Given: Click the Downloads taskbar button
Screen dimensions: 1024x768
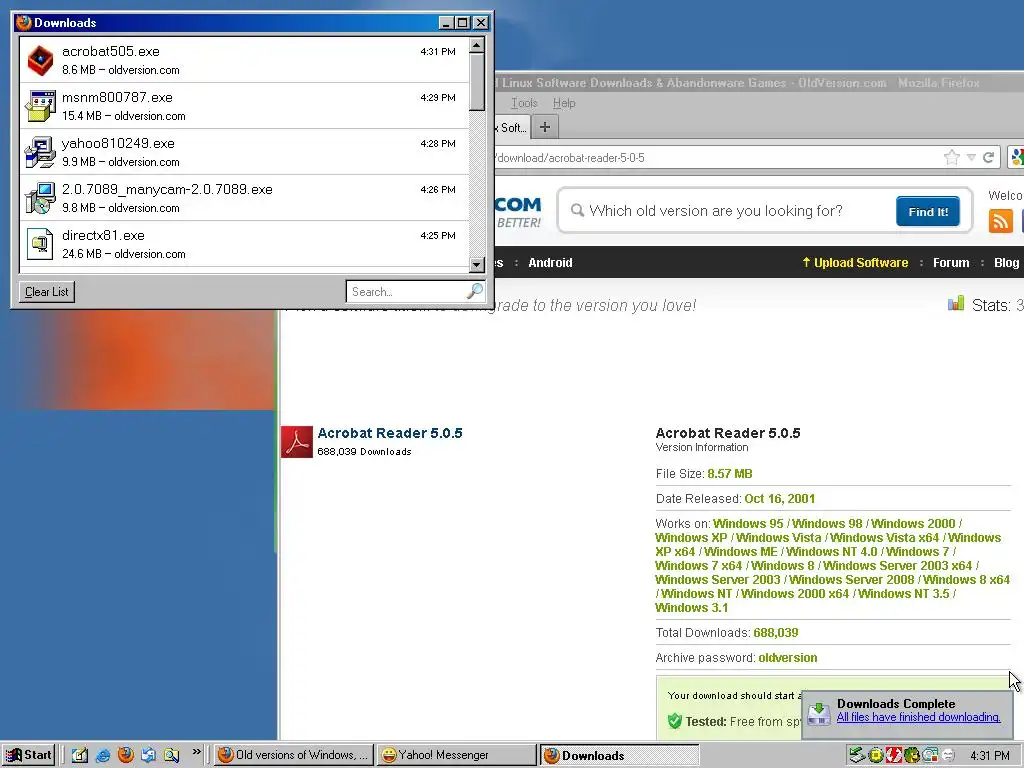Looking at the screenshot, I should (619, 755).
